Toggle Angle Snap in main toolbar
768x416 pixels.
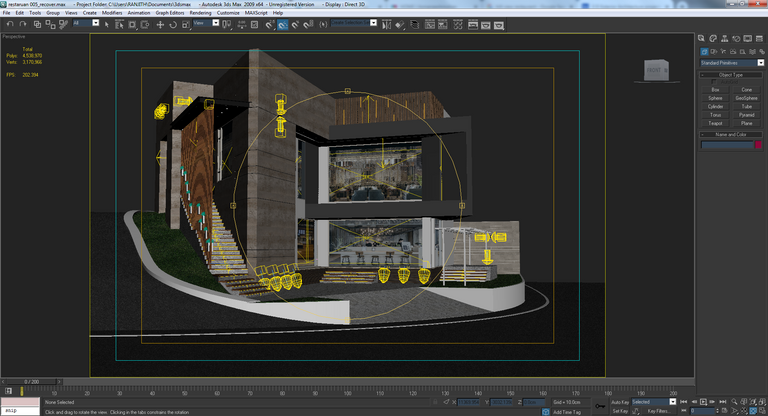(283, 24)
